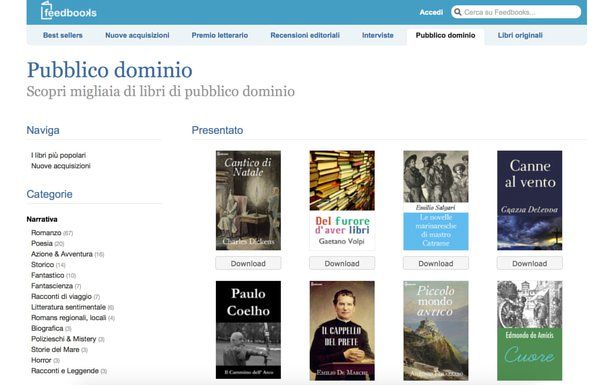Image resolution: width=610 pixels, height=385 pixels.
Task: Open Romans regionali, locali category
Action: (x=68, y=318)
